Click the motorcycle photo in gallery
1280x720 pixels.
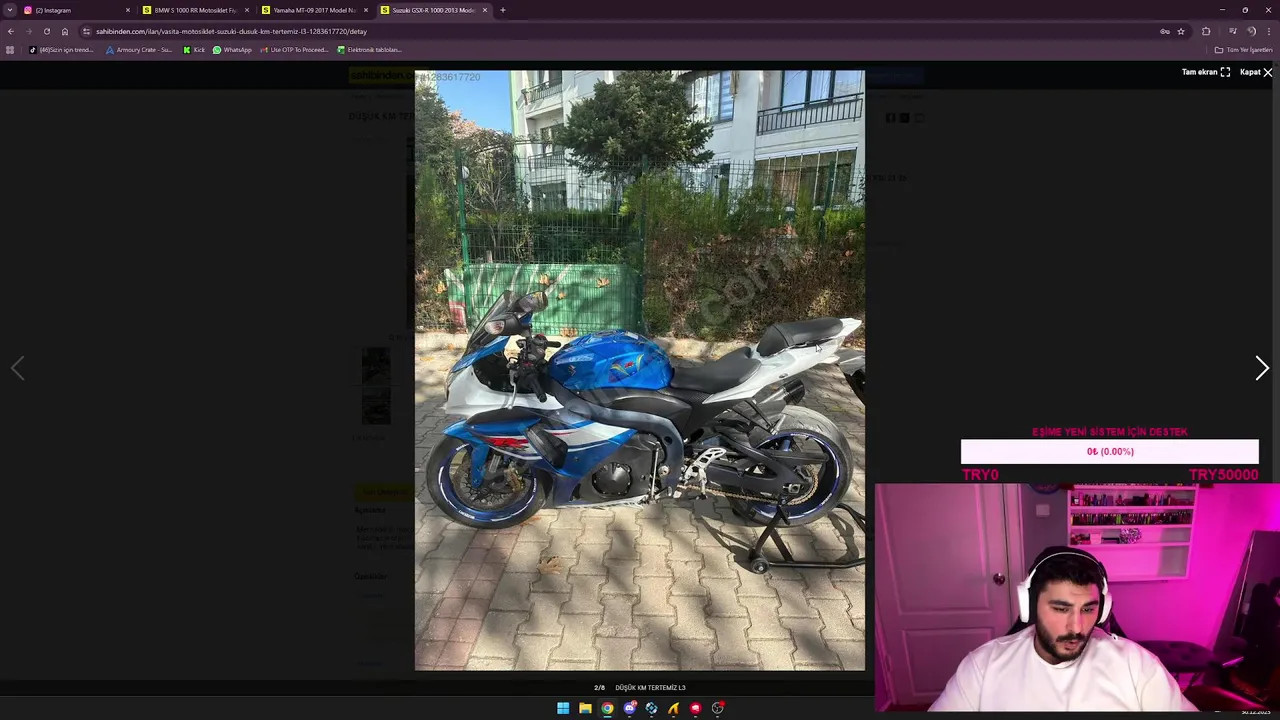(x=640, y=370)
